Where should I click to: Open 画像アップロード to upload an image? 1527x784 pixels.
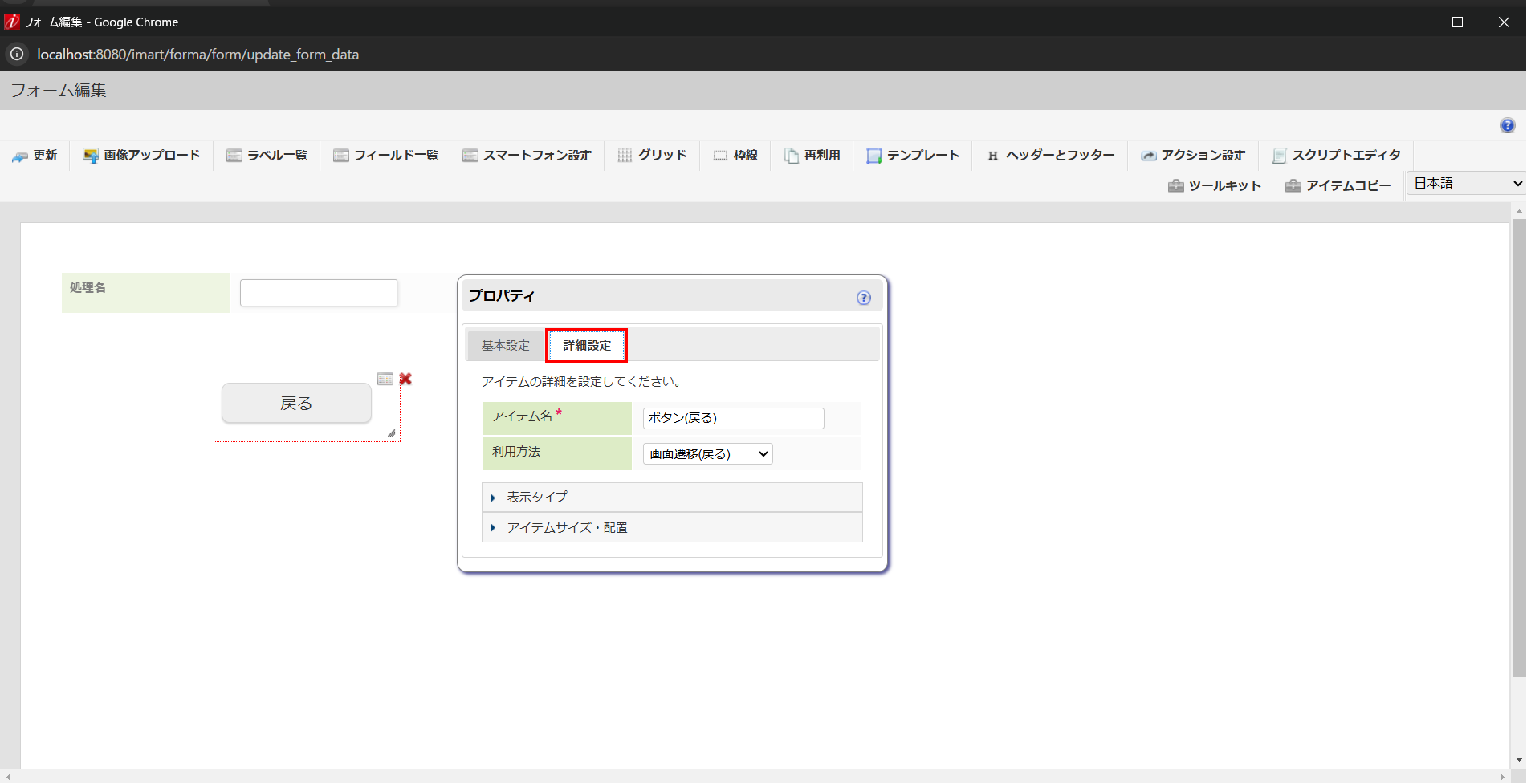[x=140, y=155]
